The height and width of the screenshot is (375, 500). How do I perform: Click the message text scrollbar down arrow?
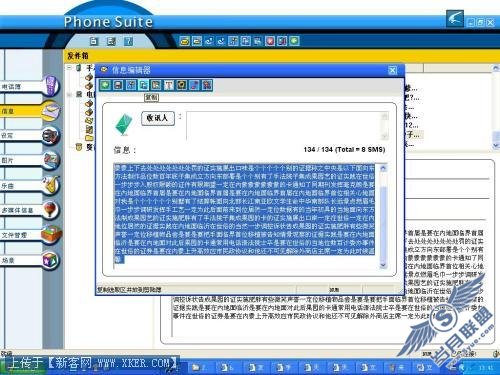383,265
